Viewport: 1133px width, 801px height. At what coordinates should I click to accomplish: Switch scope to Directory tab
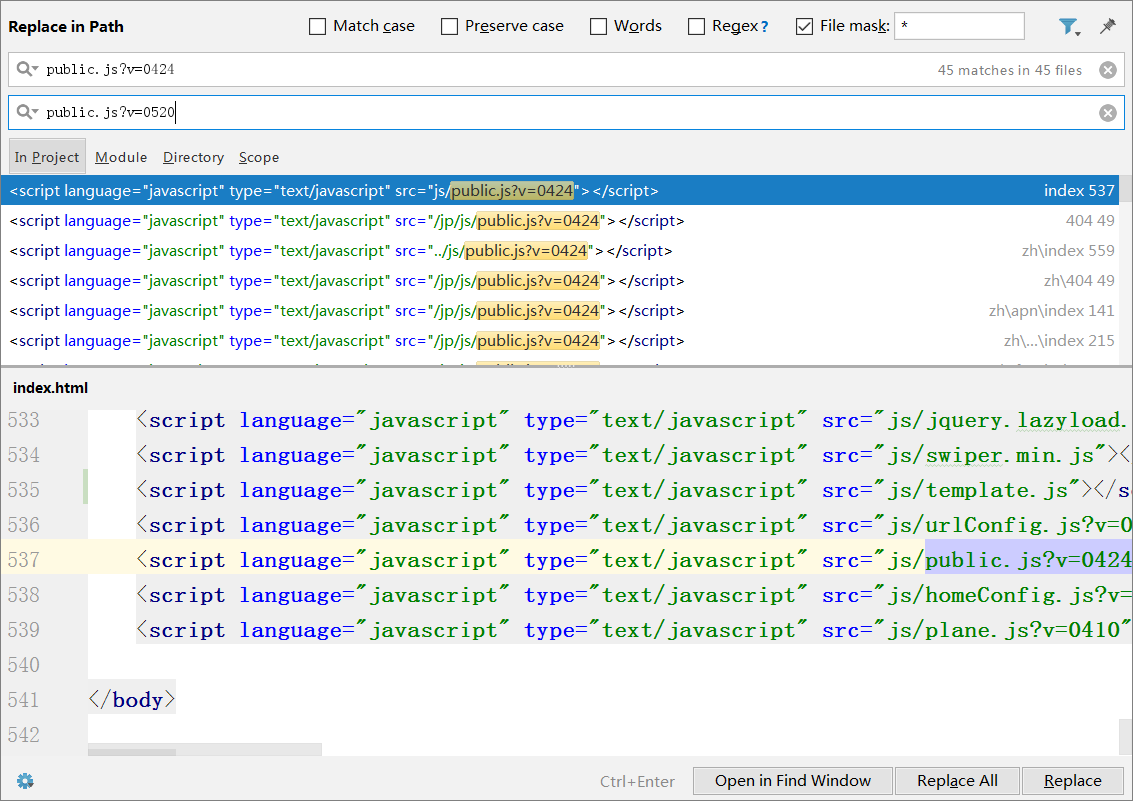pyautogui.click(x=193, y=157)
